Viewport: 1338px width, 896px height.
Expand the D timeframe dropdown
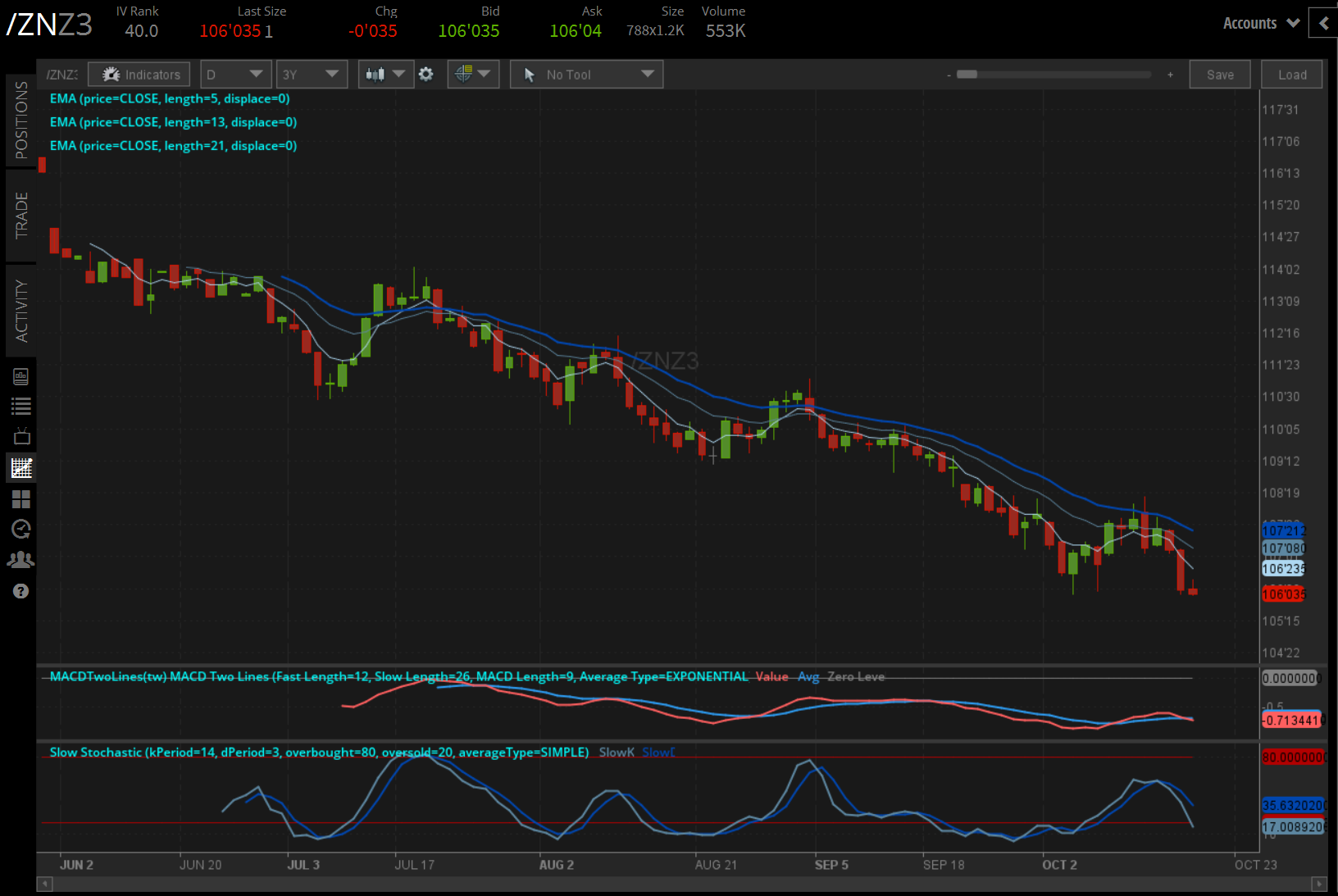[235, 75]
